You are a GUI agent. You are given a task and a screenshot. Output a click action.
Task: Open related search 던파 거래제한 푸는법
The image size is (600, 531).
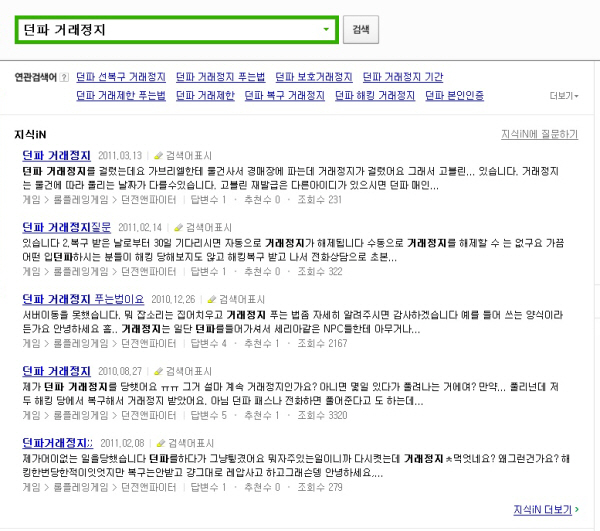pos(121,95)
